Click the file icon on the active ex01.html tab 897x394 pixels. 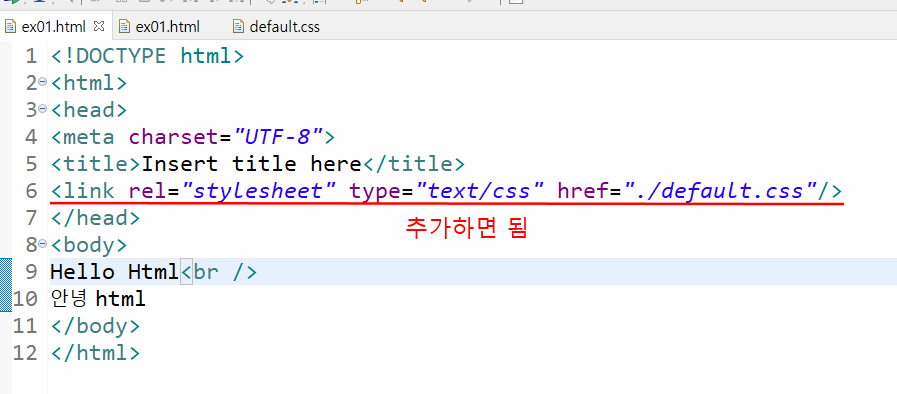pos(10,26)
